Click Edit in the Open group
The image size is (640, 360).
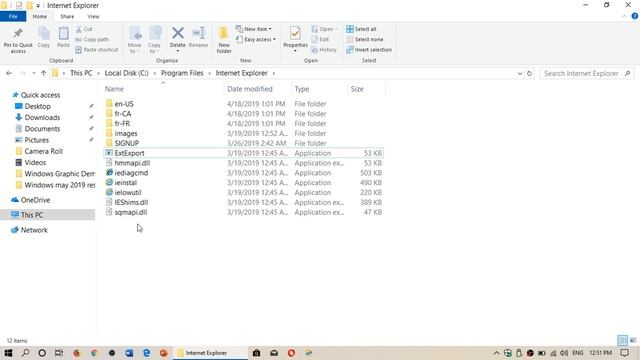pos(320,40)
